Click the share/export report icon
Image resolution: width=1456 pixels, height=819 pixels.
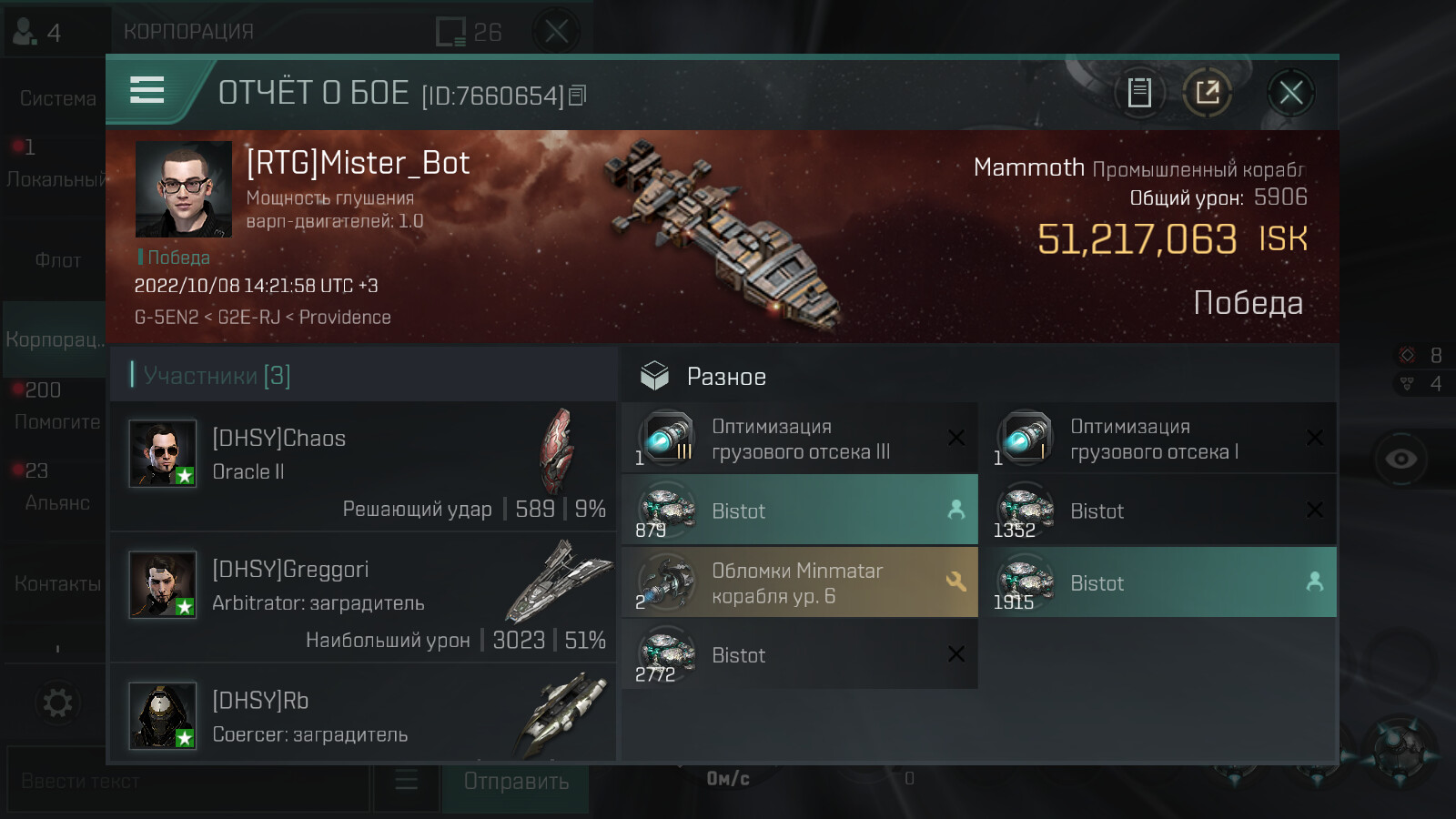(1208, 93)
